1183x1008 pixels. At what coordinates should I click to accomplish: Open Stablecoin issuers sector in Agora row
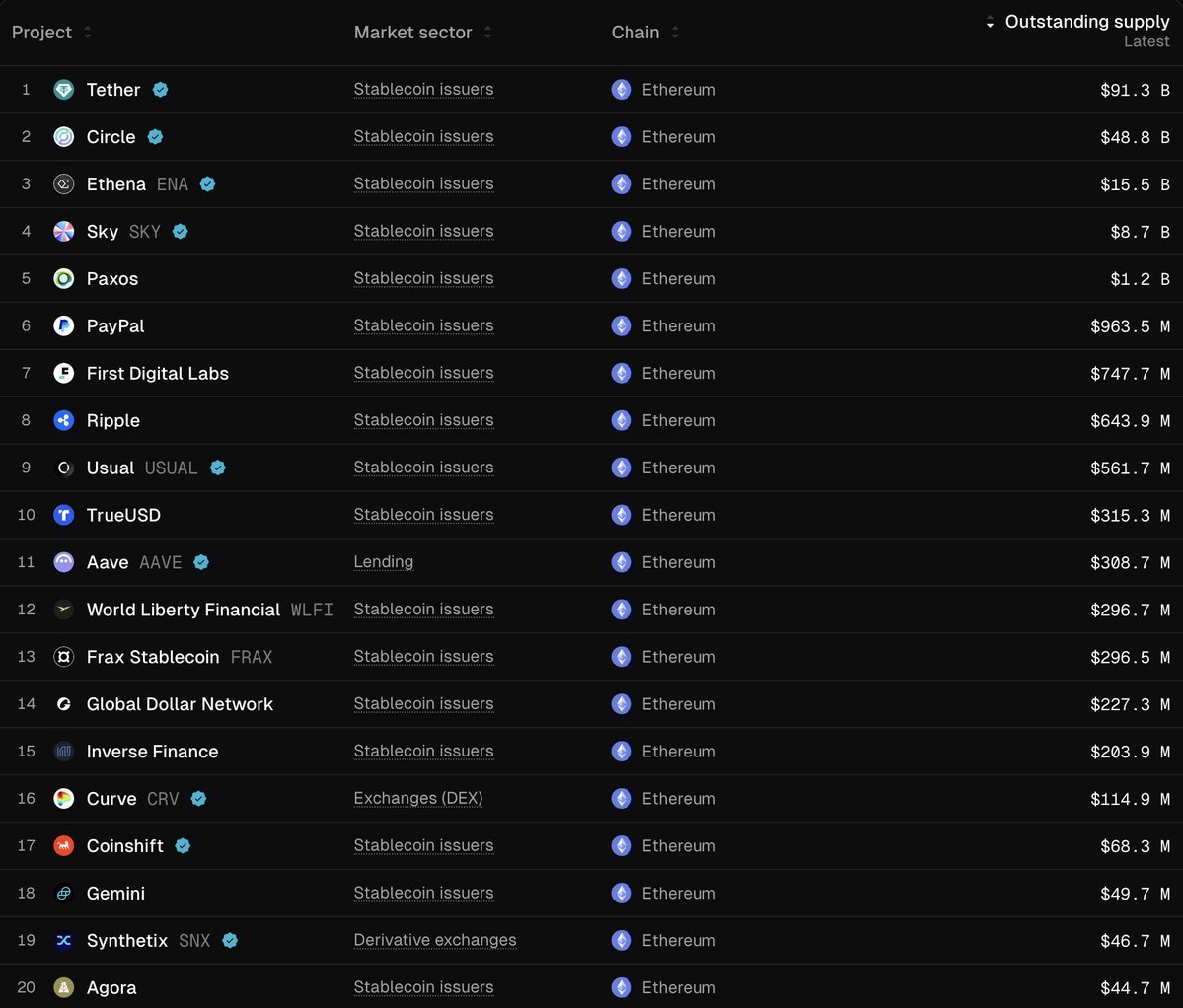point(424,987)
